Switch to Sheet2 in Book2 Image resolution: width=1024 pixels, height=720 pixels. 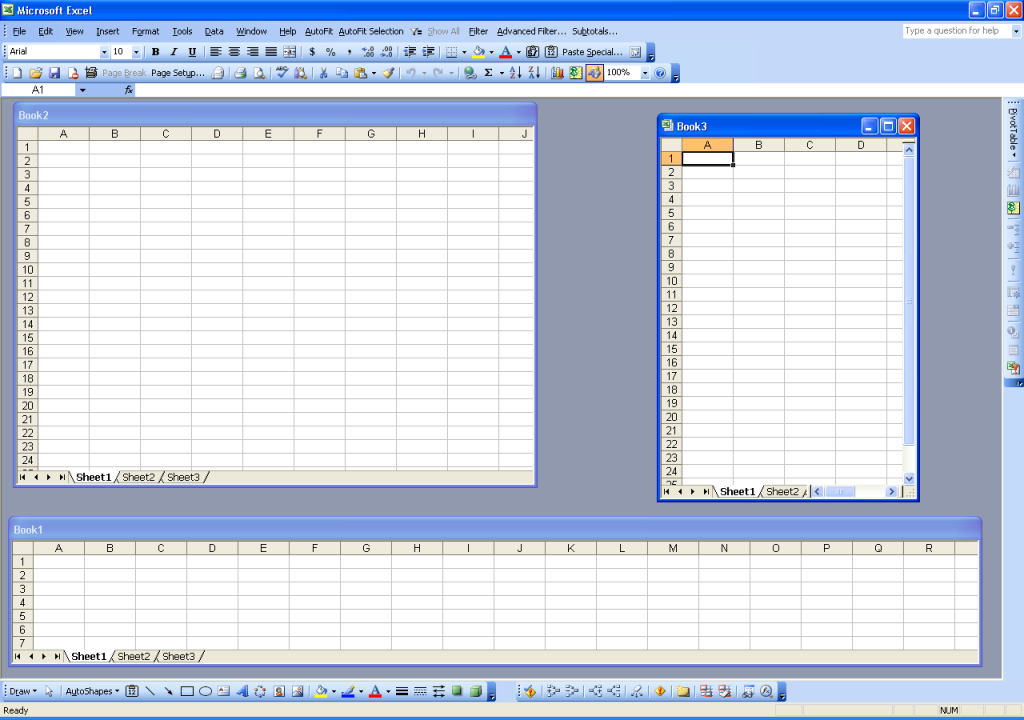point(138,478)
